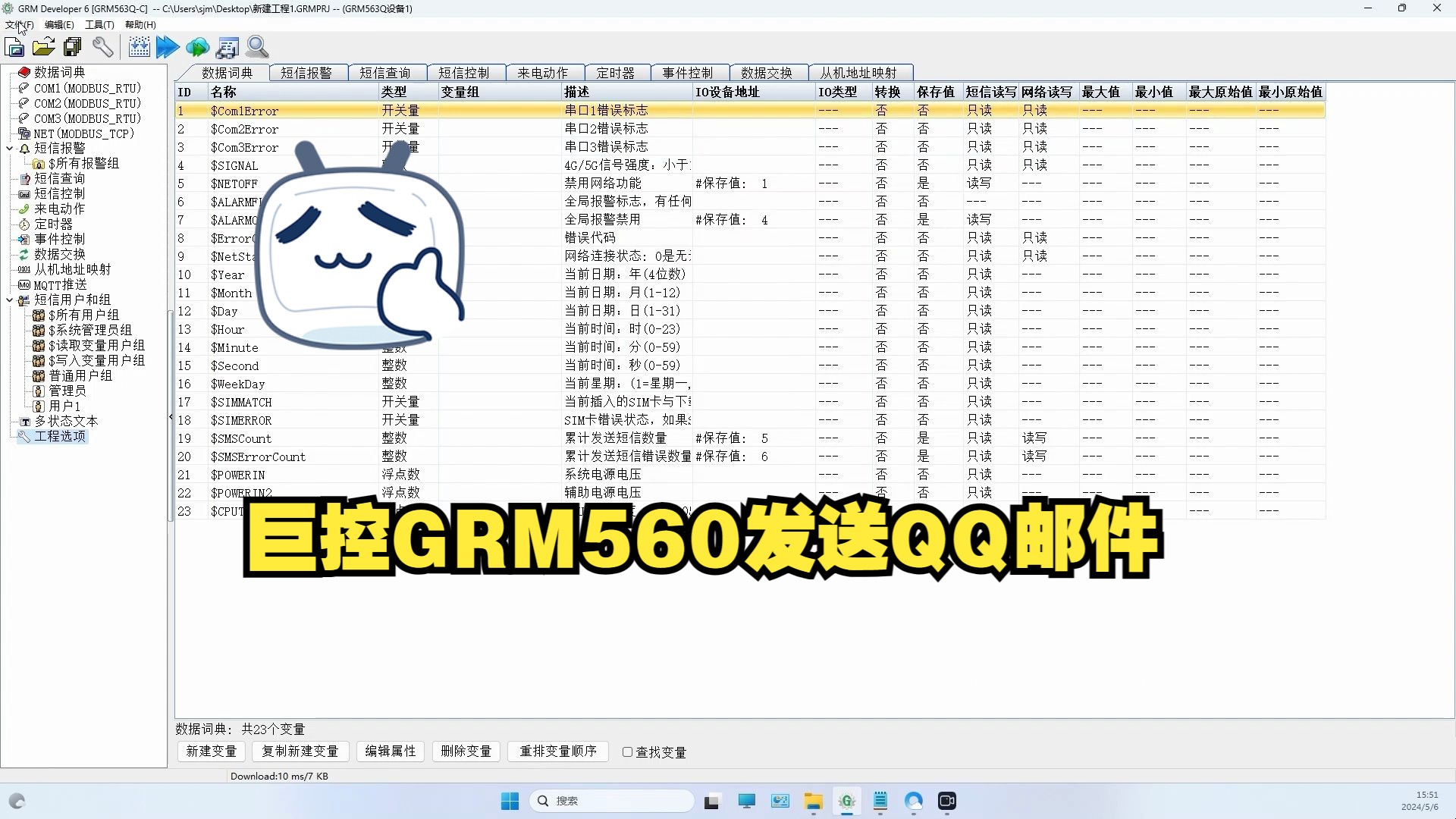1456x819 pixels.
Task: Click the compile grid toolbar icon
Action: click(x=139, y=47)
